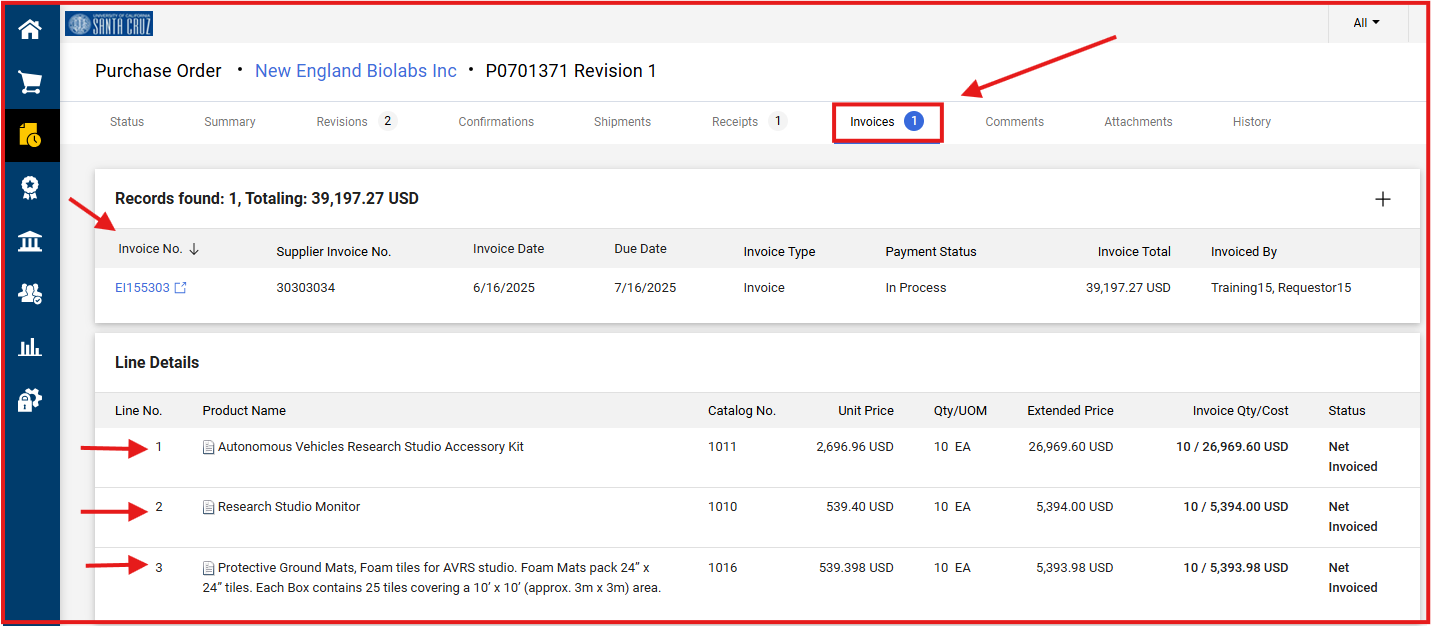Click the UC Santa Cruz logo
The image size is (1431, 626).
[x=109, y=23]
